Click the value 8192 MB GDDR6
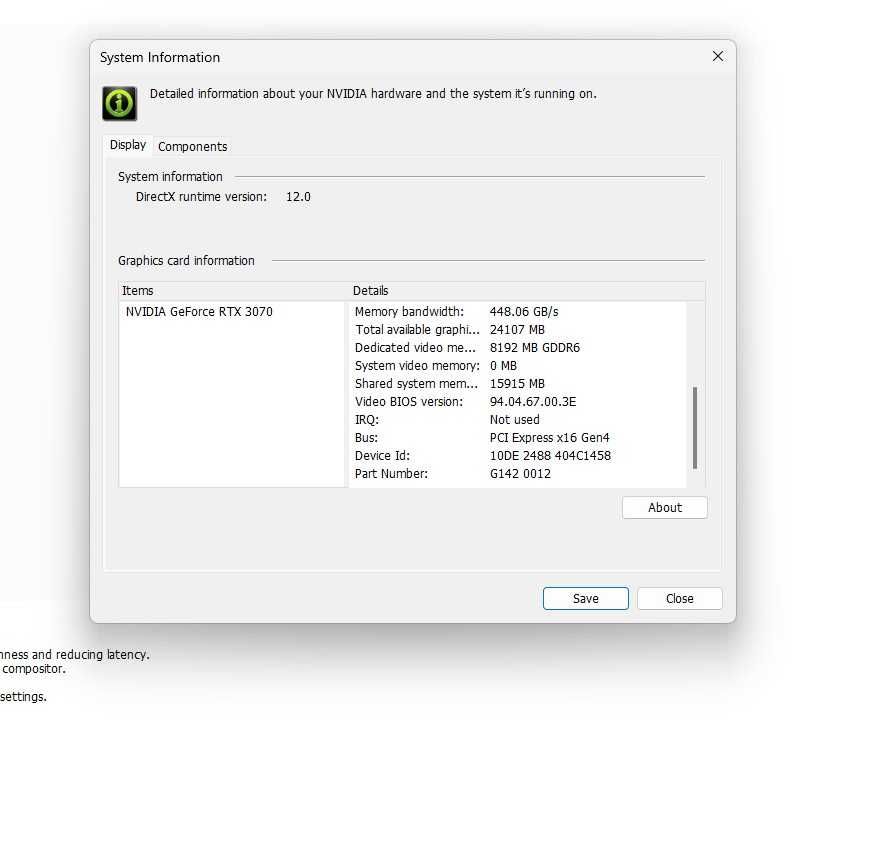Viewport: 892px width, 856px height. pos(535,348)
